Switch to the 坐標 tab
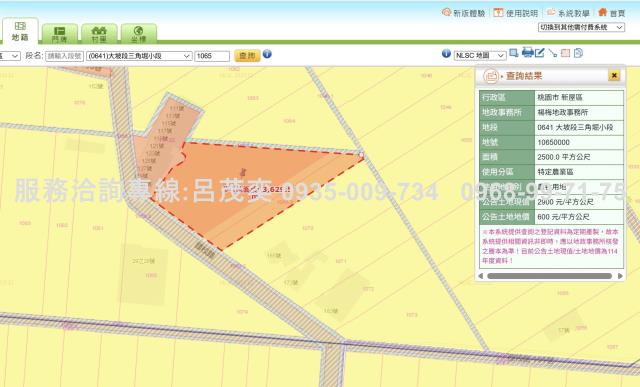This screenshot has width=640, height=387. (x=138, y=34)
